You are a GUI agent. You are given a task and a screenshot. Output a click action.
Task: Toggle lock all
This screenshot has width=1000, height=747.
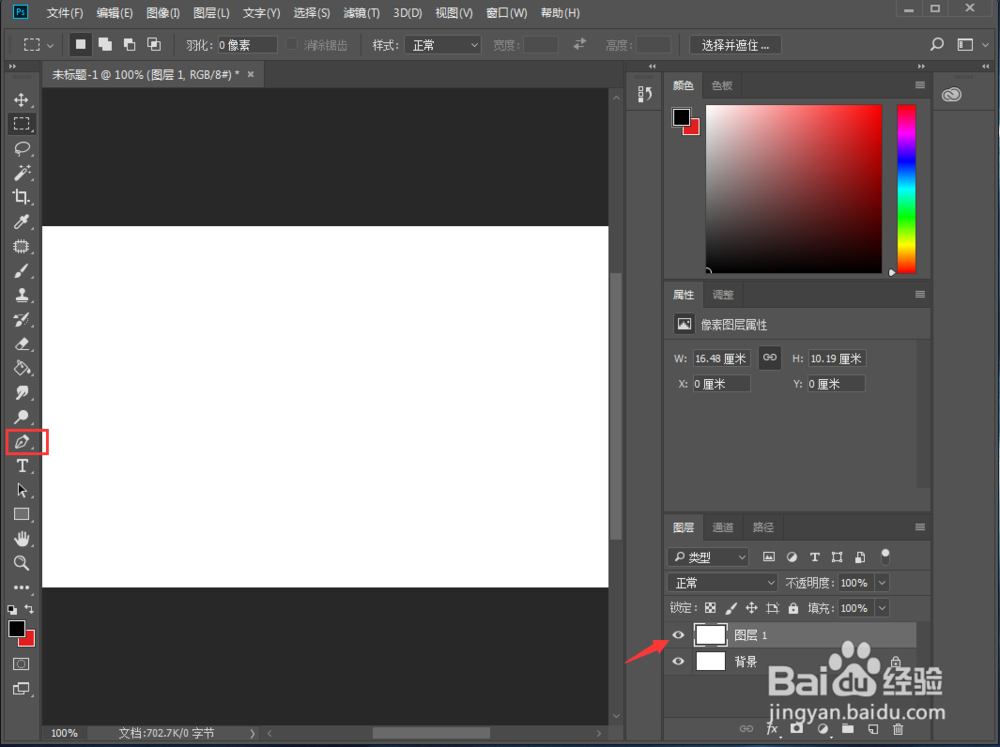click(x=793, y=608)
